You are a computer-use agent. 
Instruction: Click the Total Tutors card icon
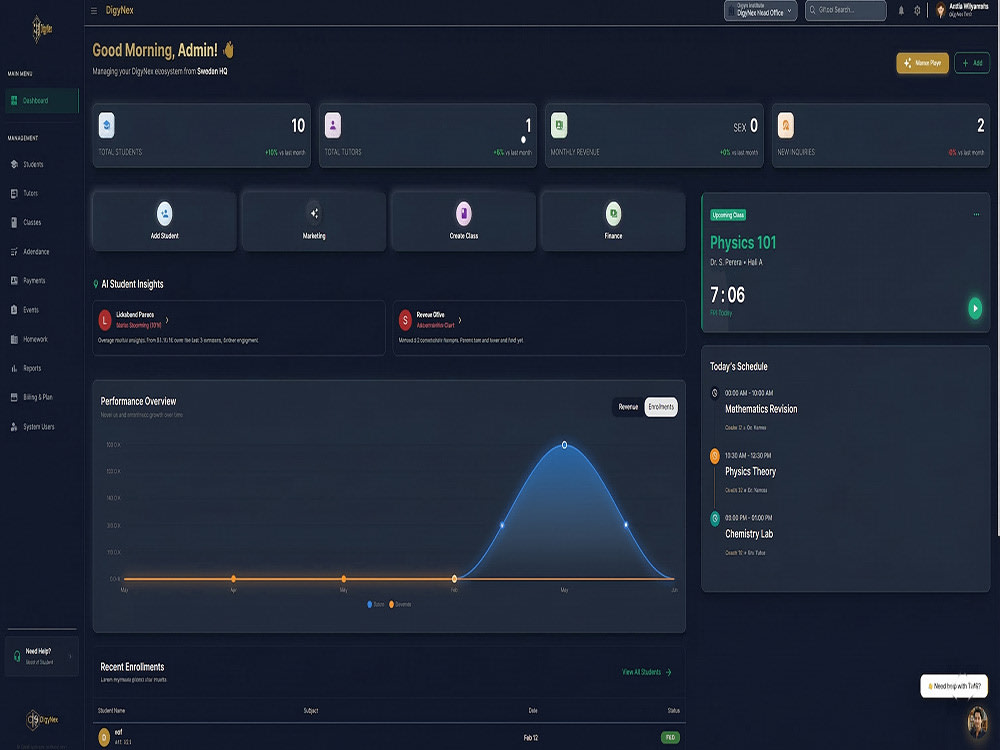point(333,125)
